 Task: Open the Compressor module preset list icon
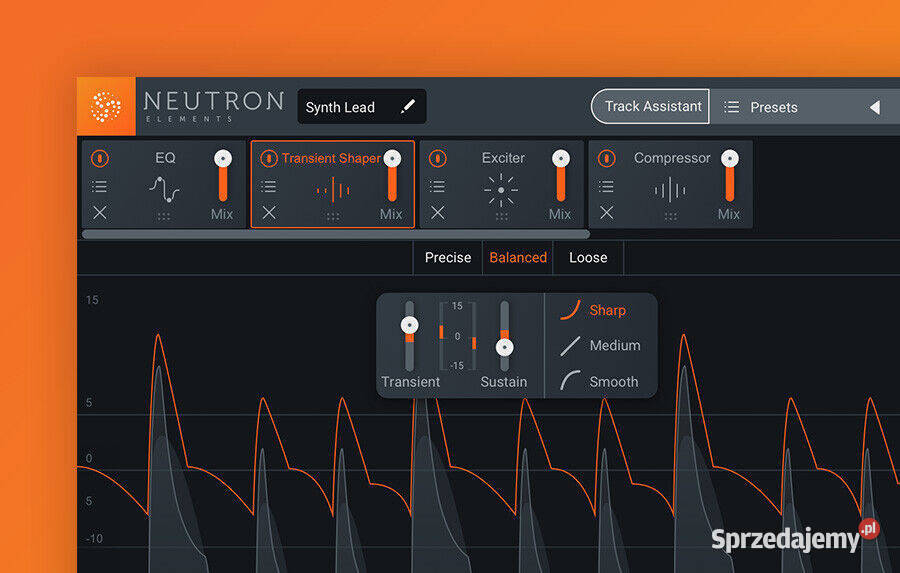click(606, 186)
